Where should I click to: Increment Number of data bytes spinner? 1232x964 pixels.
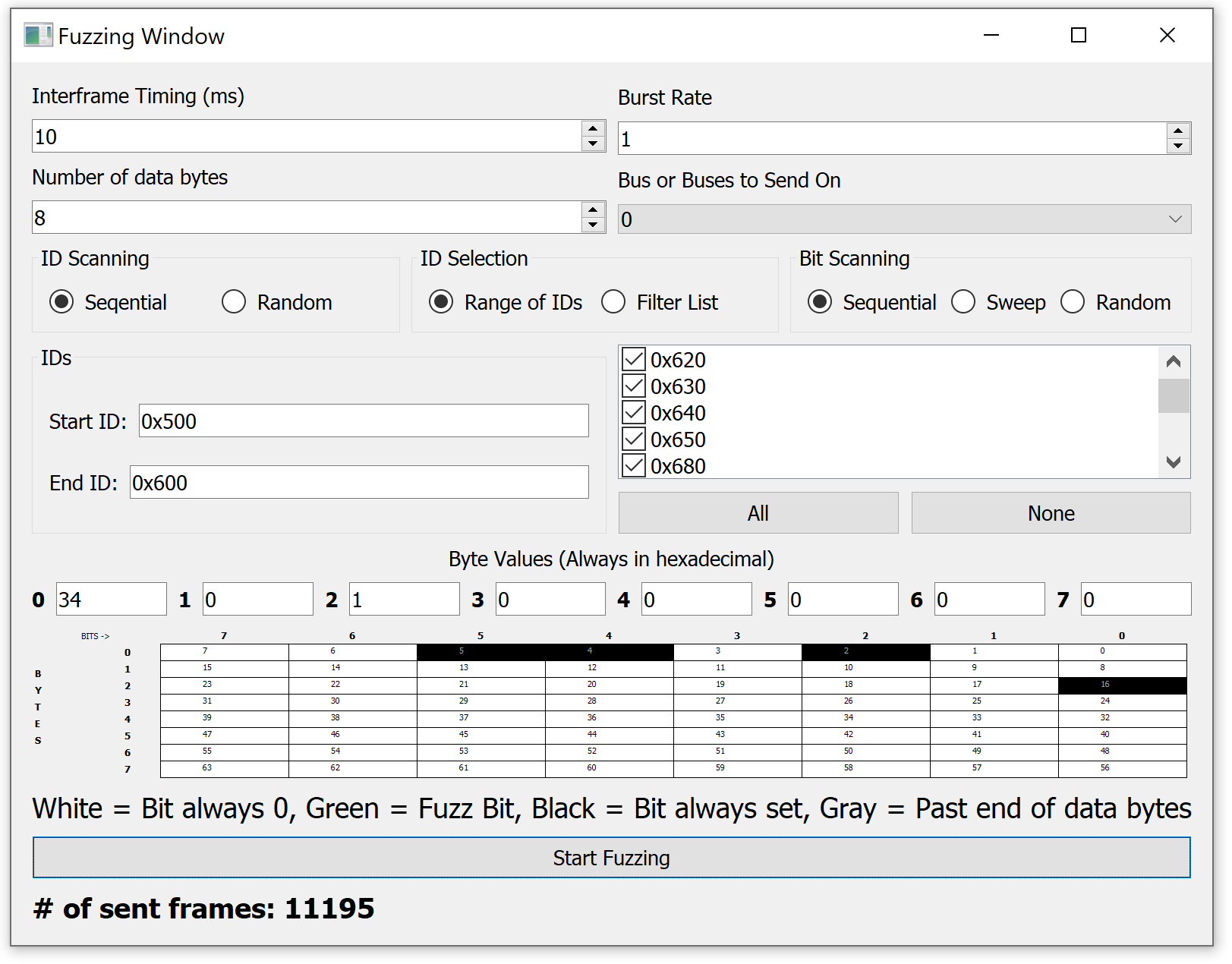593,210
